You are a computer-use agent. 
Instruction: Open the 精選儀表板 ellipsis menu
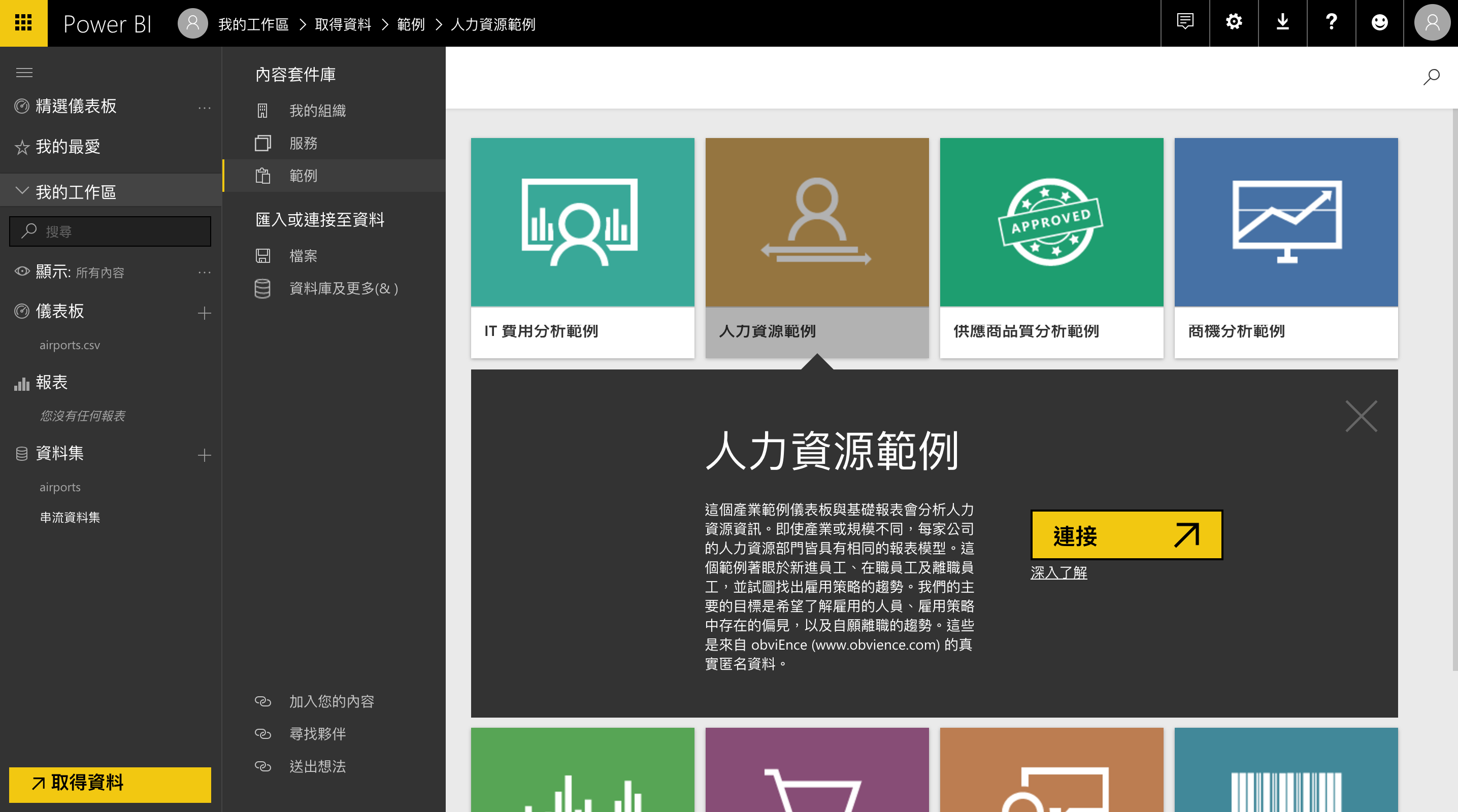(x=204, y=107)
